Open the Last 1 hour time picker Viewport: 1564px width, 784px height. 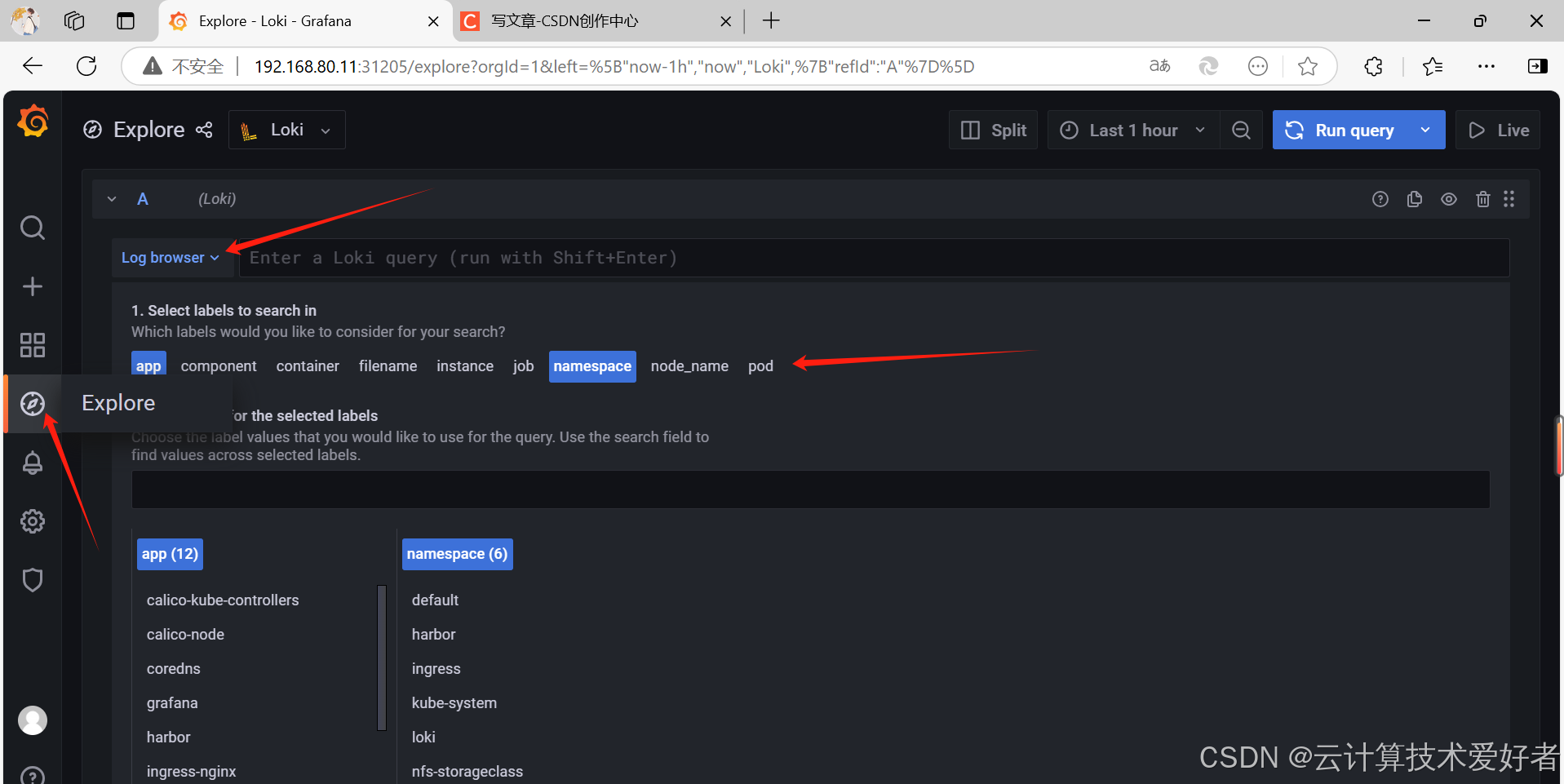[x=1133, y=131]
